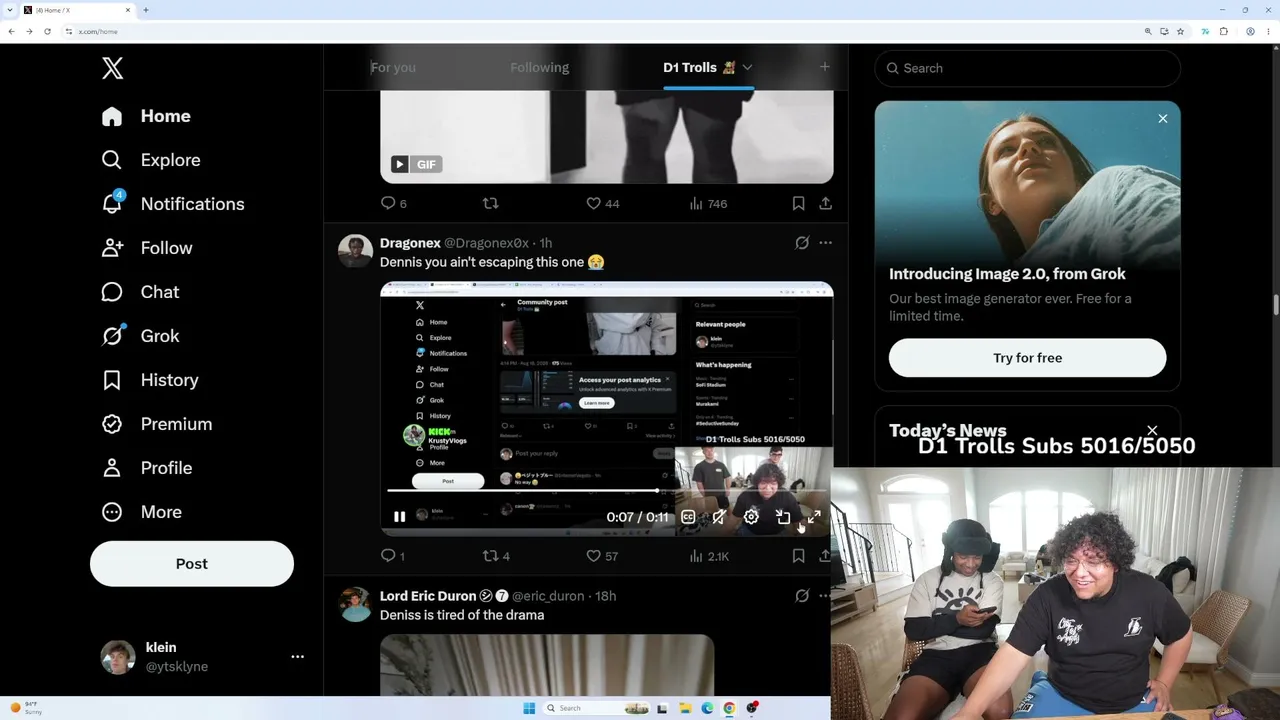1280x720 pixels.
Task: Open account switcher menu next to klein
Action: coord(297,657)
